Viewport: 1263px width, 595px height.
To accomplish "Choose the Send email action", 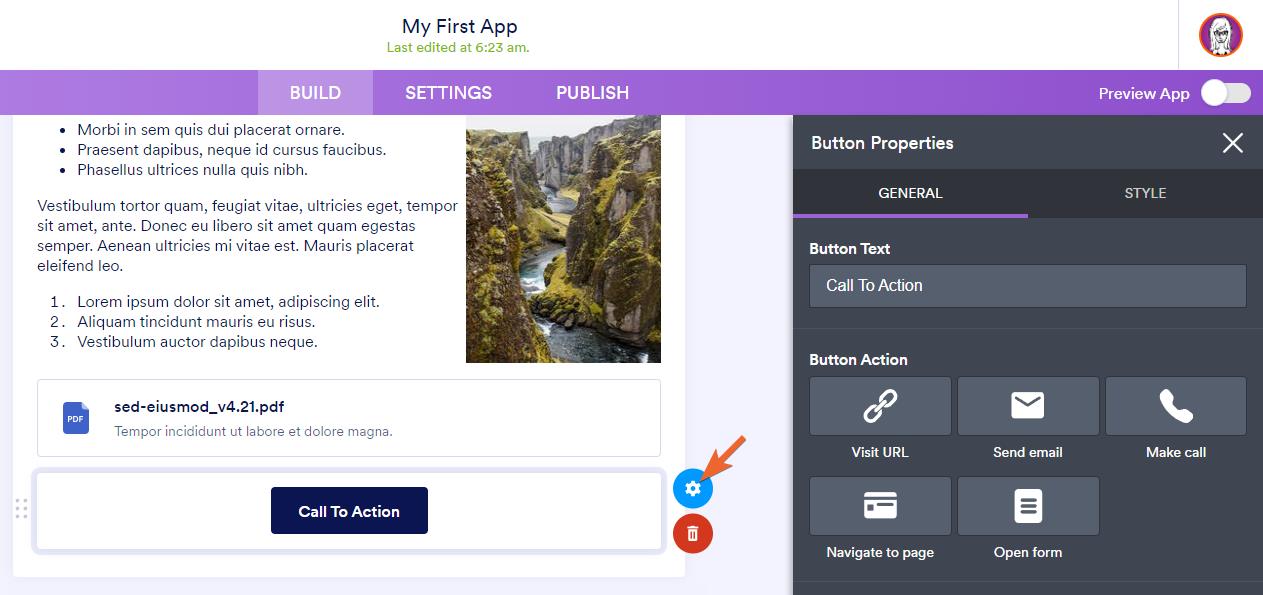I will 1028,406.
